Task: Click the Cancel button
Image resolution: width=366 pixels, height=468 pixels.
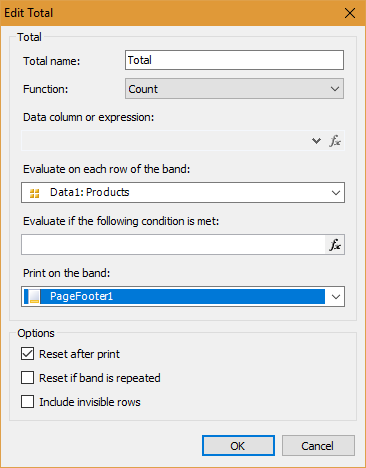Action: (x=318, y=445)
